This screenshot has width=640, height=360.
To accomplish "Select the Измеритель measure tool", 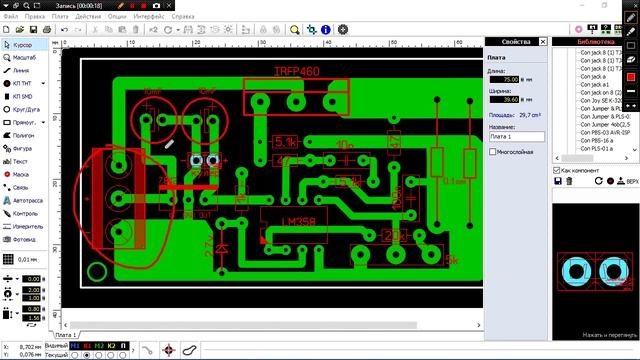I will pos(24,227).
